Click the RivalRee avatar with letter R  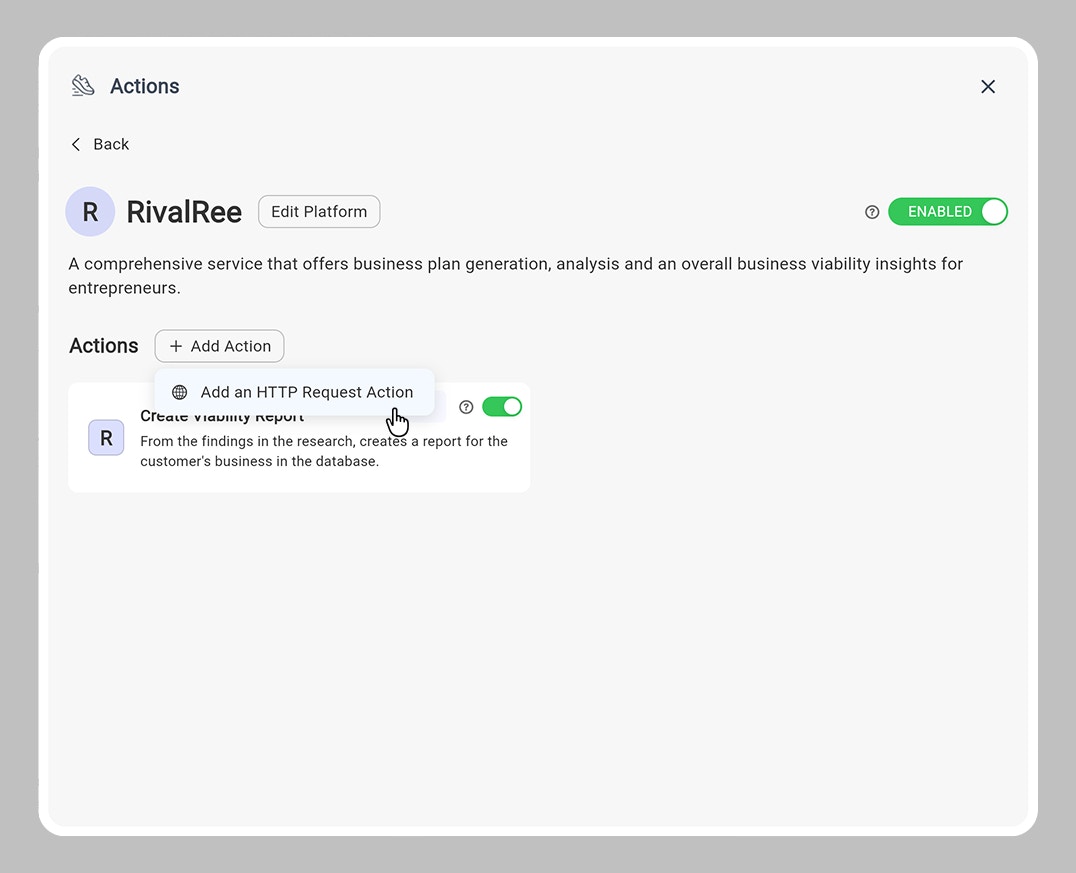pyautogui.click(x=90, y=211)
